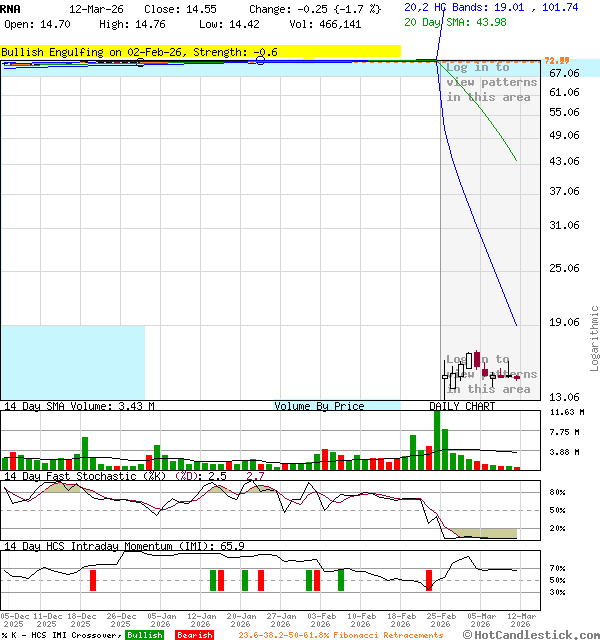This screenshot has width=600, height=640.
Task: Select the DAILY CHART label
Action: pyautogui.click(x=462, y=406)
